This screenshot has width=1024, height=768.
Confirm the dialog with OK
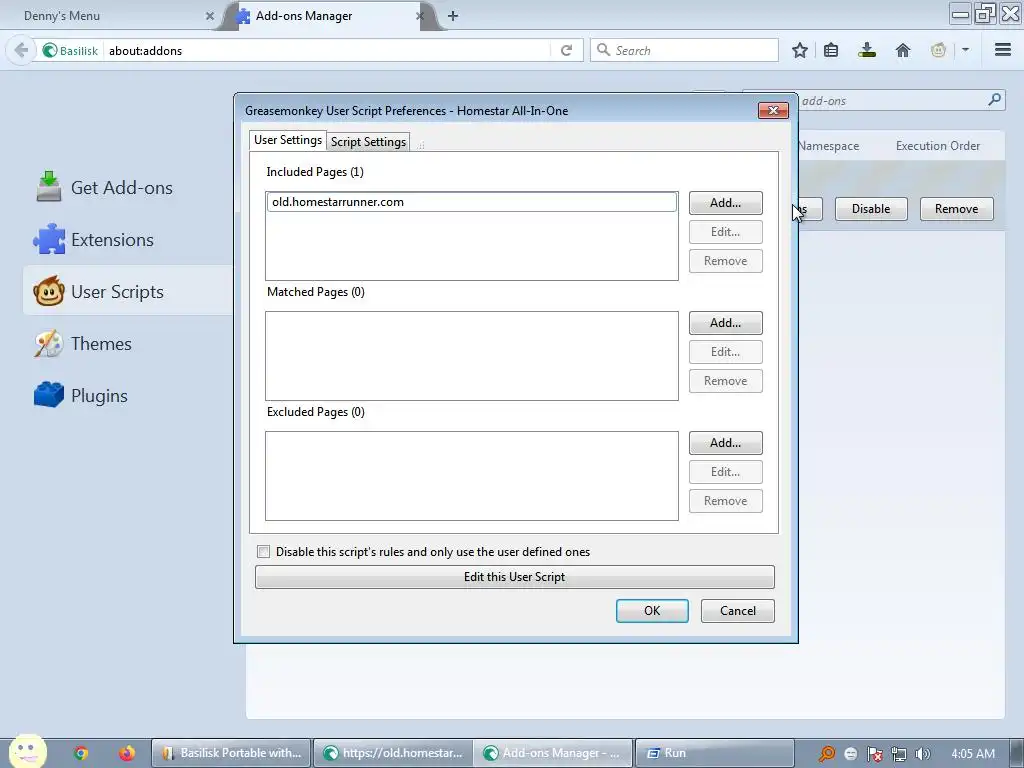652,611
